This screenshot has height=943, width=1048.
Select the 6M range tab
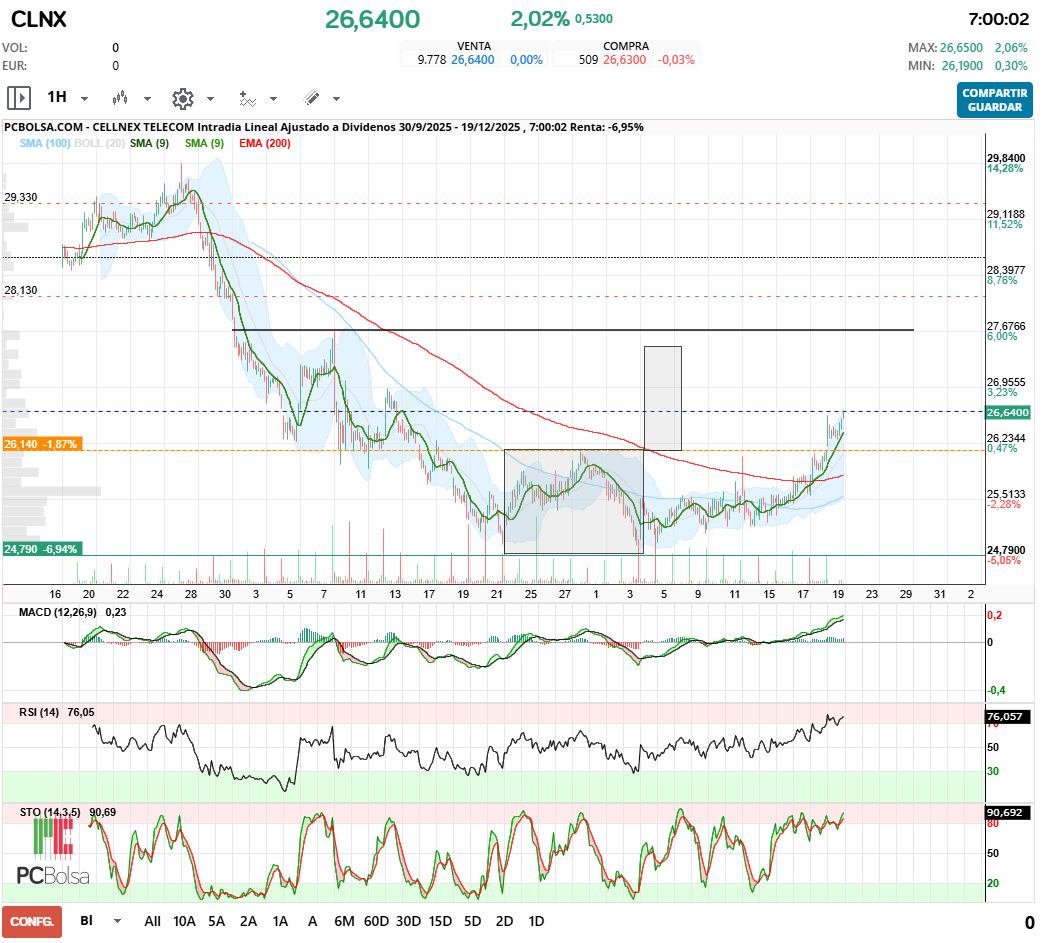pyautogui.click(x=345, y=920)
